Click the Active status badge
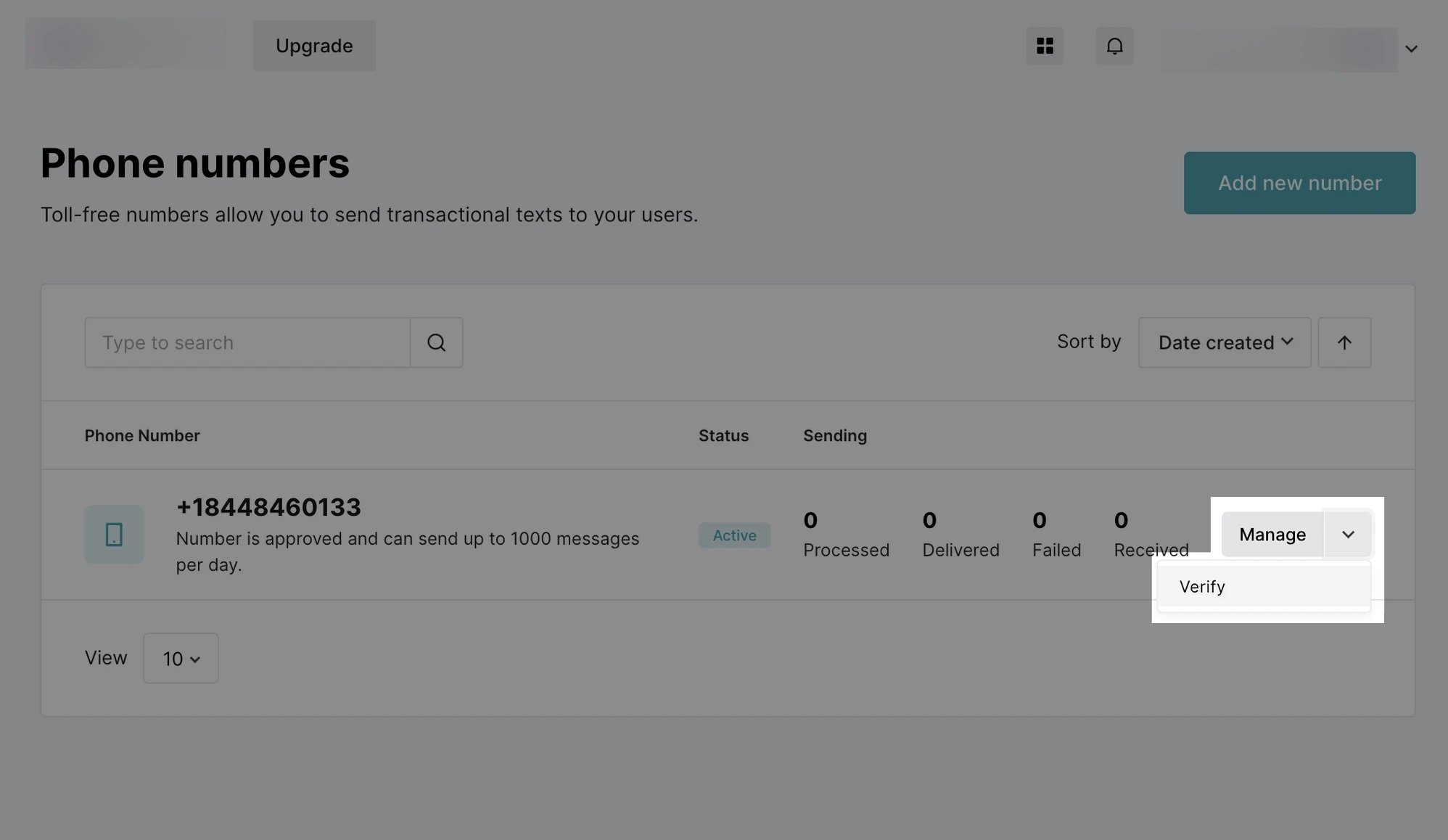The height and width of the screenshot is (840, 1448). pos(734,535)
